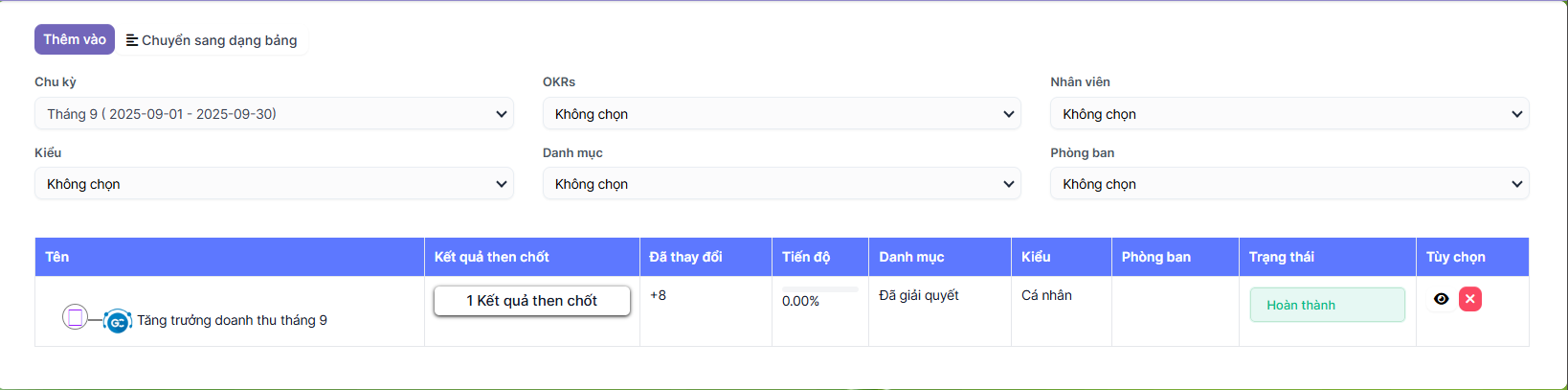Click the Tên column header
Image resolution: width=1568 pixels, height=390 pixels.
tap(57, 257)
